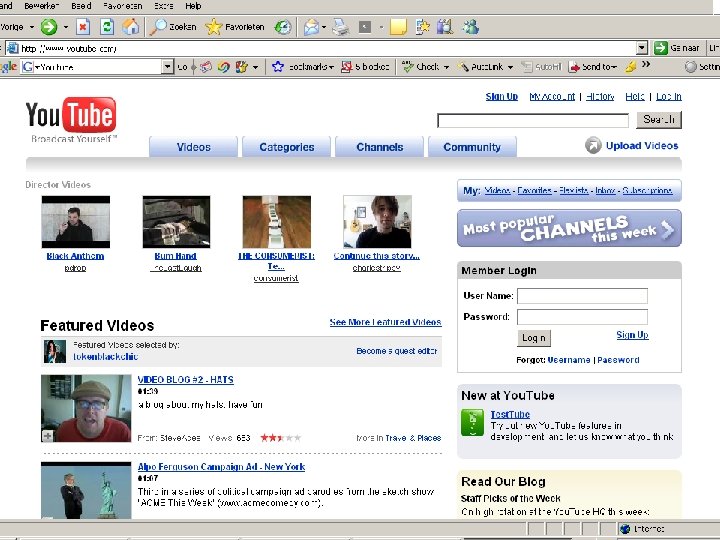Click the green Ga naar go button
Image resolution: width=720 pixels, height=540 pixels.
pos(677,48)
